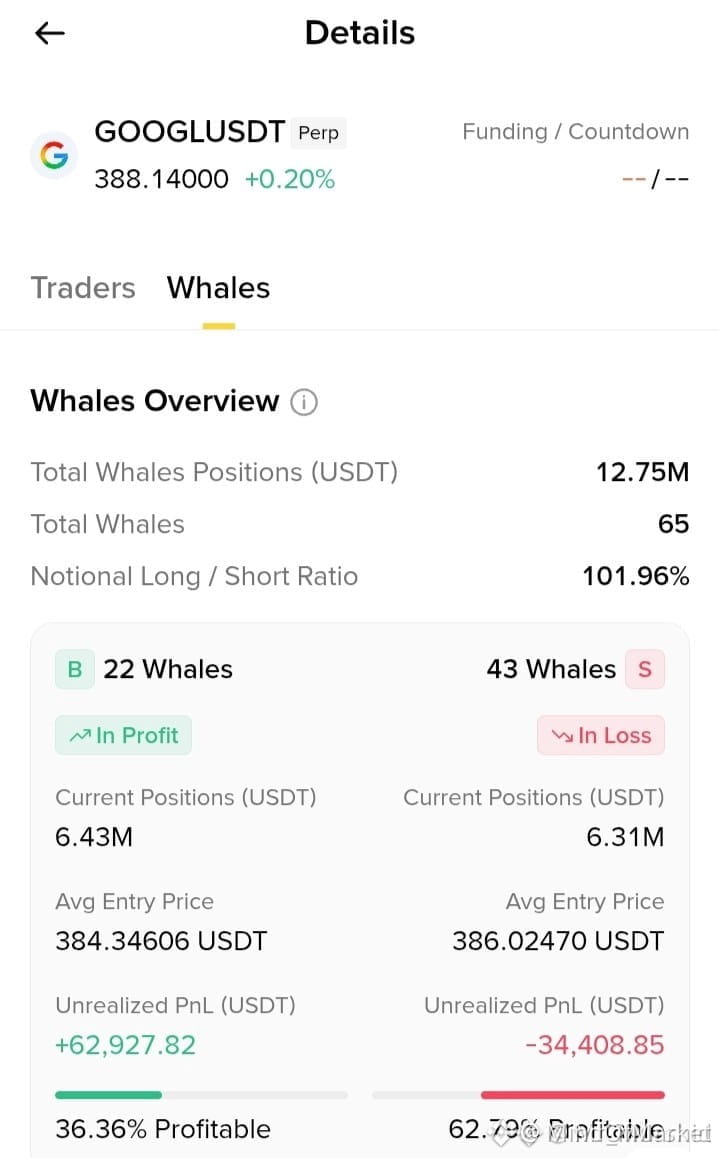Viewport: 719px width, 1158px height.
Task: Tap the 101.96% long/short ratio value
Action: click(x=636, y=576)
